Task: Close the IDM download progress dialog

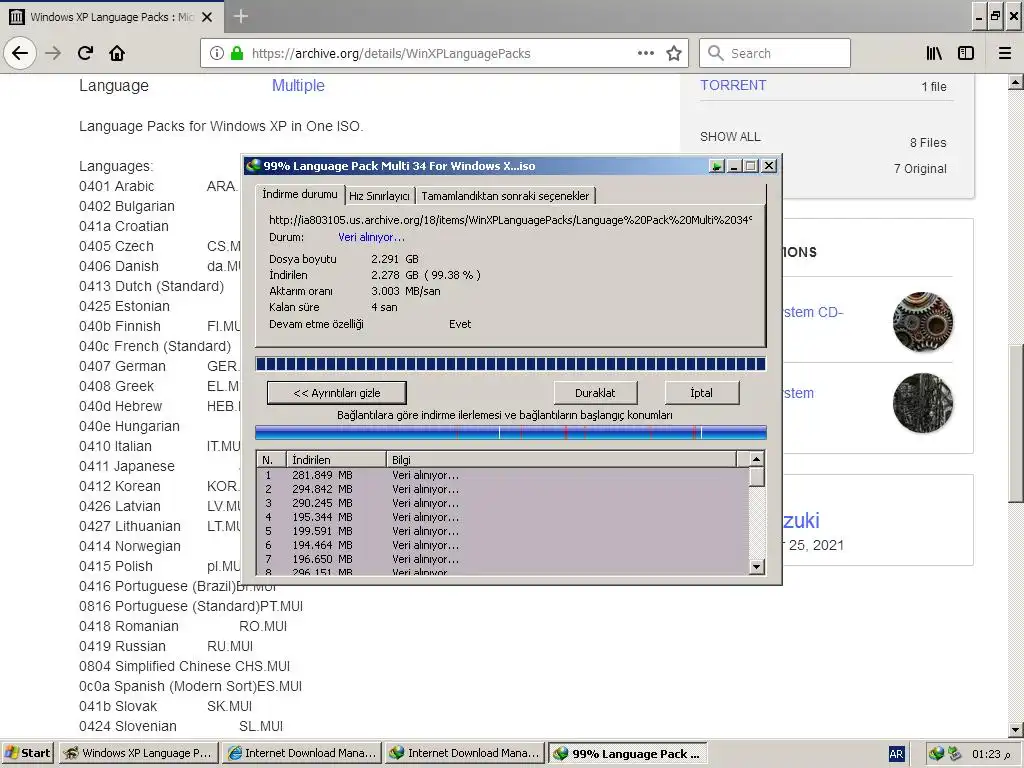Action: [x=769, y=166]
